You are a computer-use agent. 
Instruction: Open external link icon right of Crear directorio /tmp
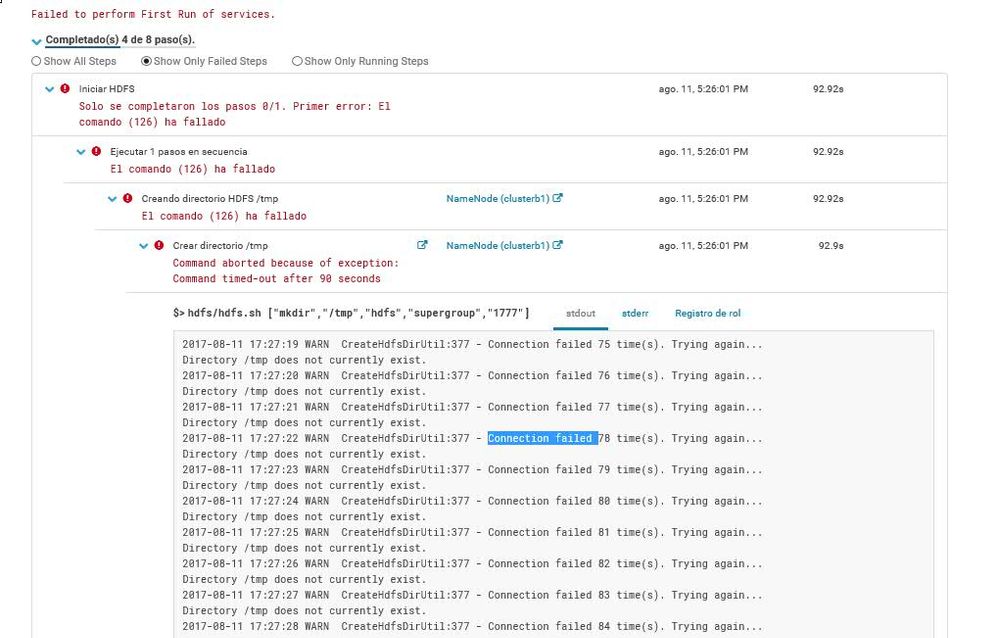tap(422, 245)
